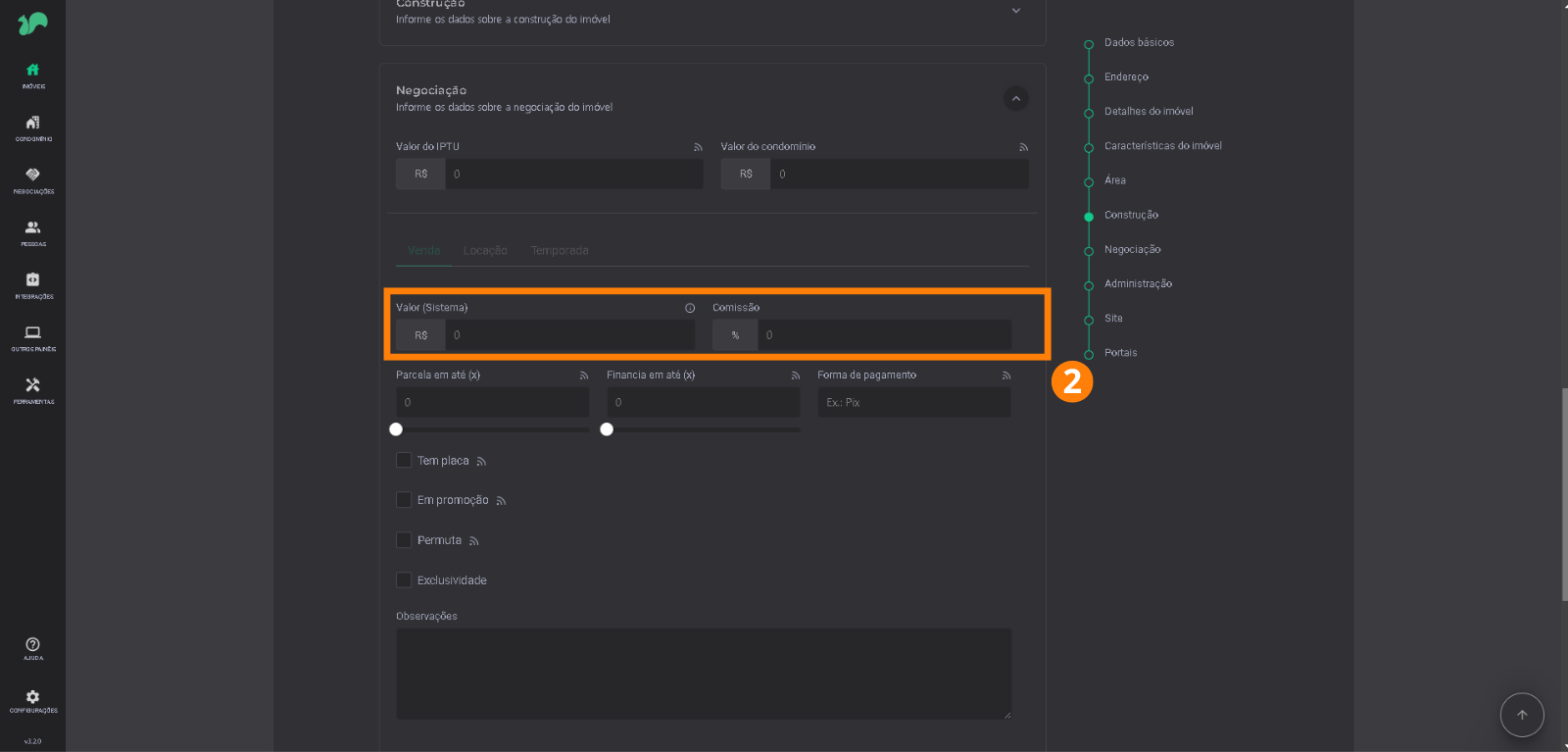The image size is (1568, 752).
Task: Click the app logo in top-left
Action: tap(32, 24)
